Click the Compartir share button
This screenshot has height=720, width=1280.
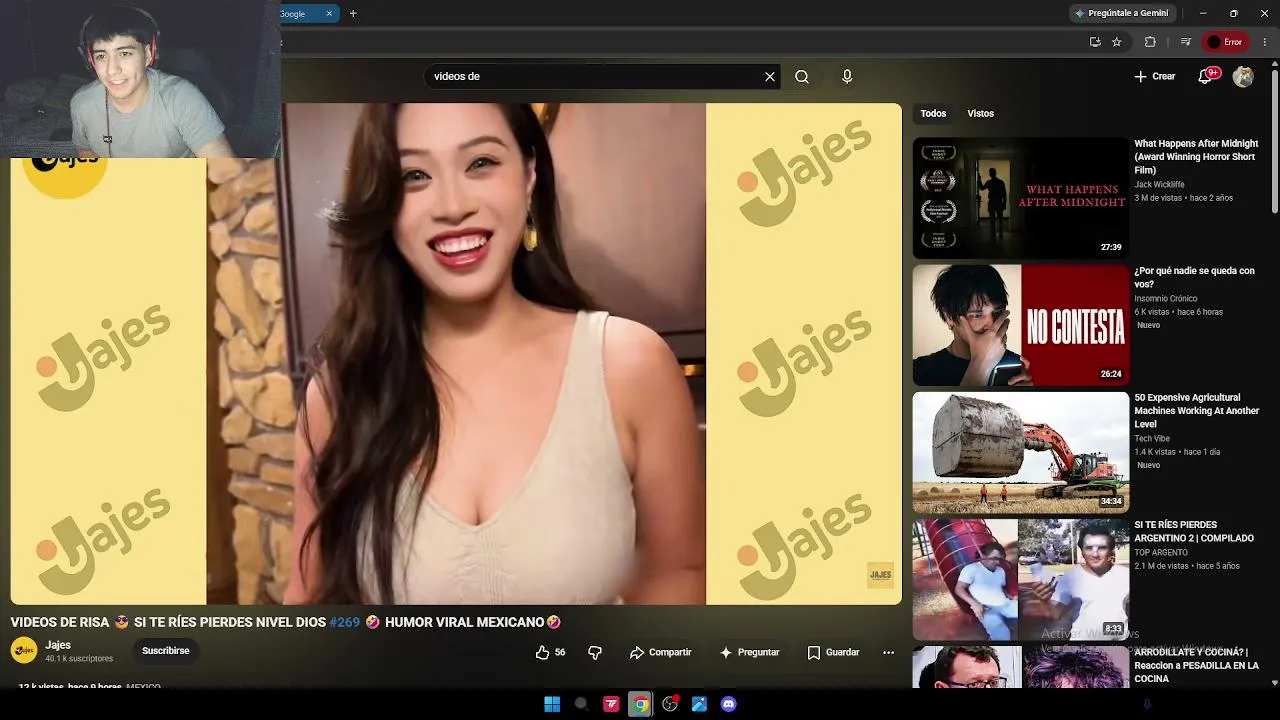click(x=660, y=653)
